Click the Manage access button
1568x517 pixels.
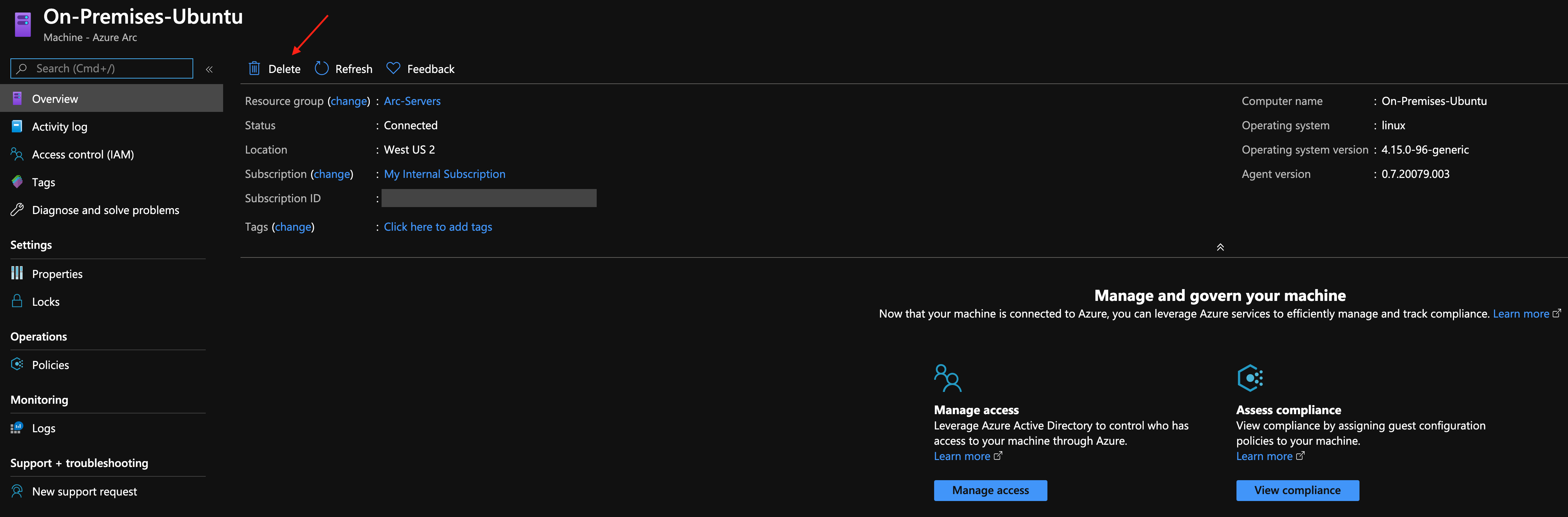pos(990,490)
